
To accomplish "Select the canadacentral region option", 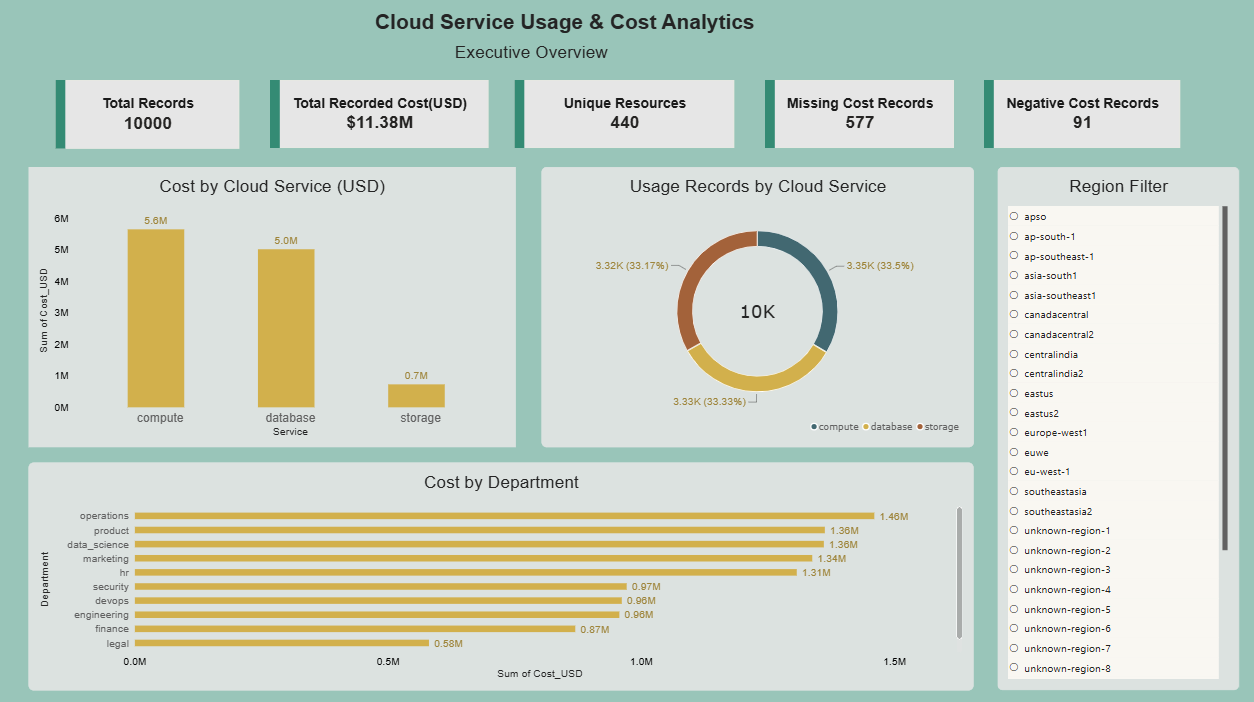I will click(x=1014, y=314).
